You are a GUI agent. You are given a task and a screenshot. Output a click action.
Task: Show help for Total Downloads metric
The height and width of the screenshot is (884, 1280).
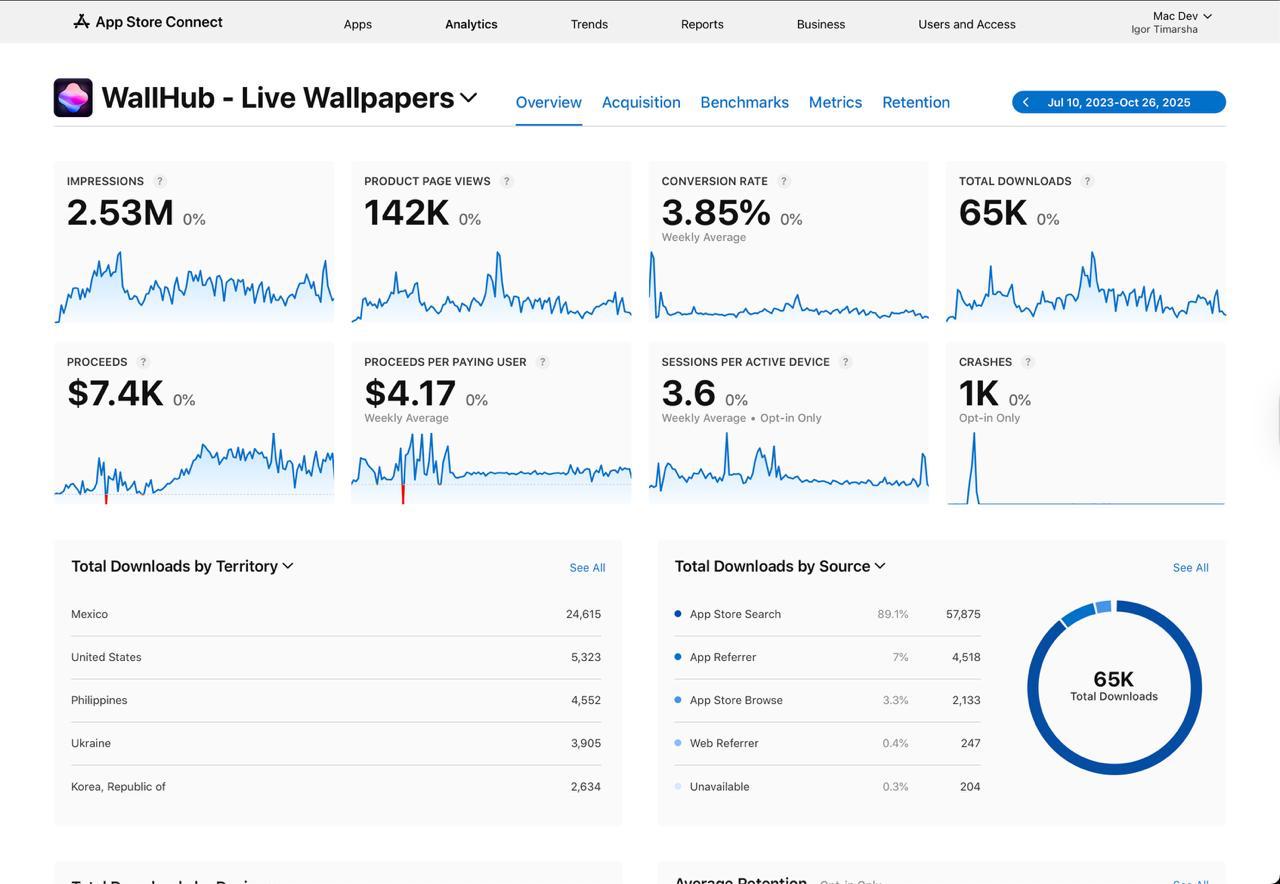1088,181
